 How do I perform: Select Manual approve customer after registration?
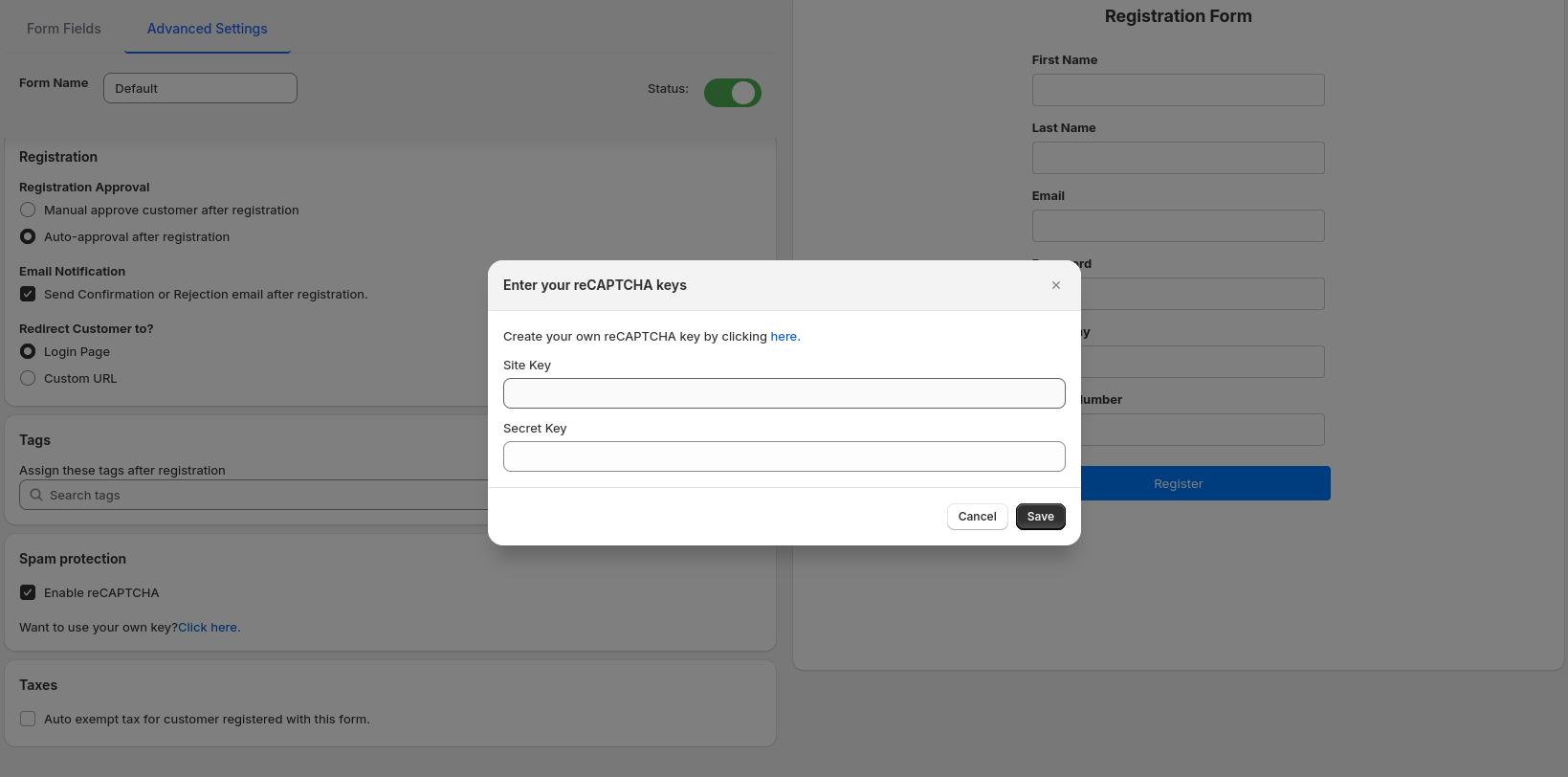click(28, 210)
